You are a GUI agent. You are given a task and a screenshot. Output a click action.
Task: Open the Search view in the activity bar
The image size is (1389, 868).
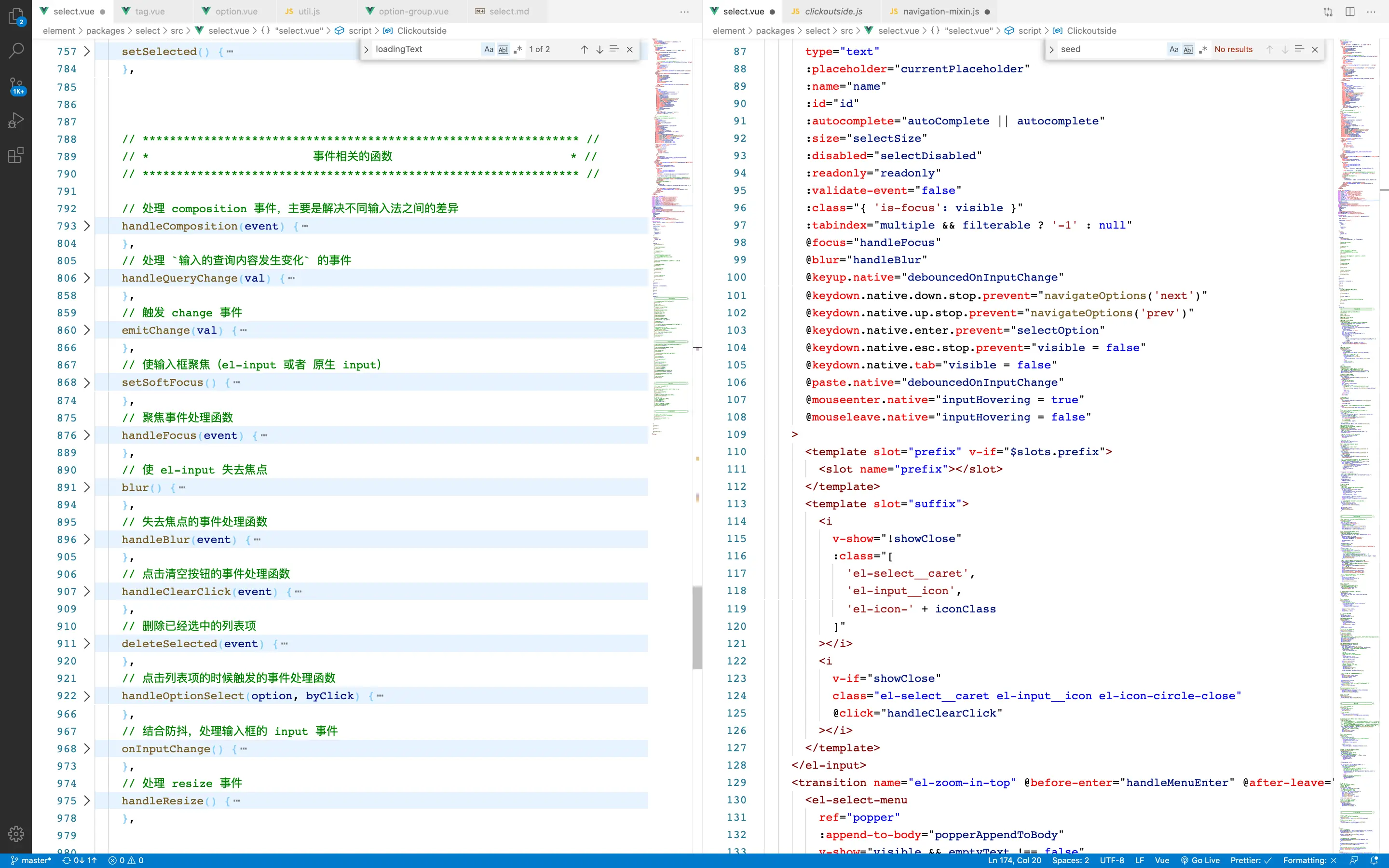coord(16,51)
